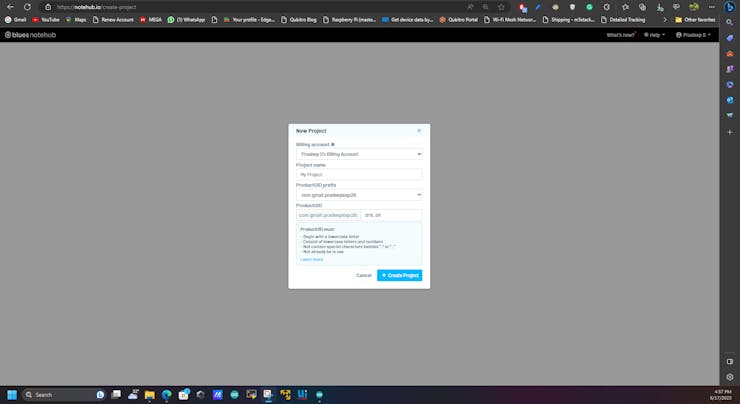Open YouTube bookmark

(46, 20)
